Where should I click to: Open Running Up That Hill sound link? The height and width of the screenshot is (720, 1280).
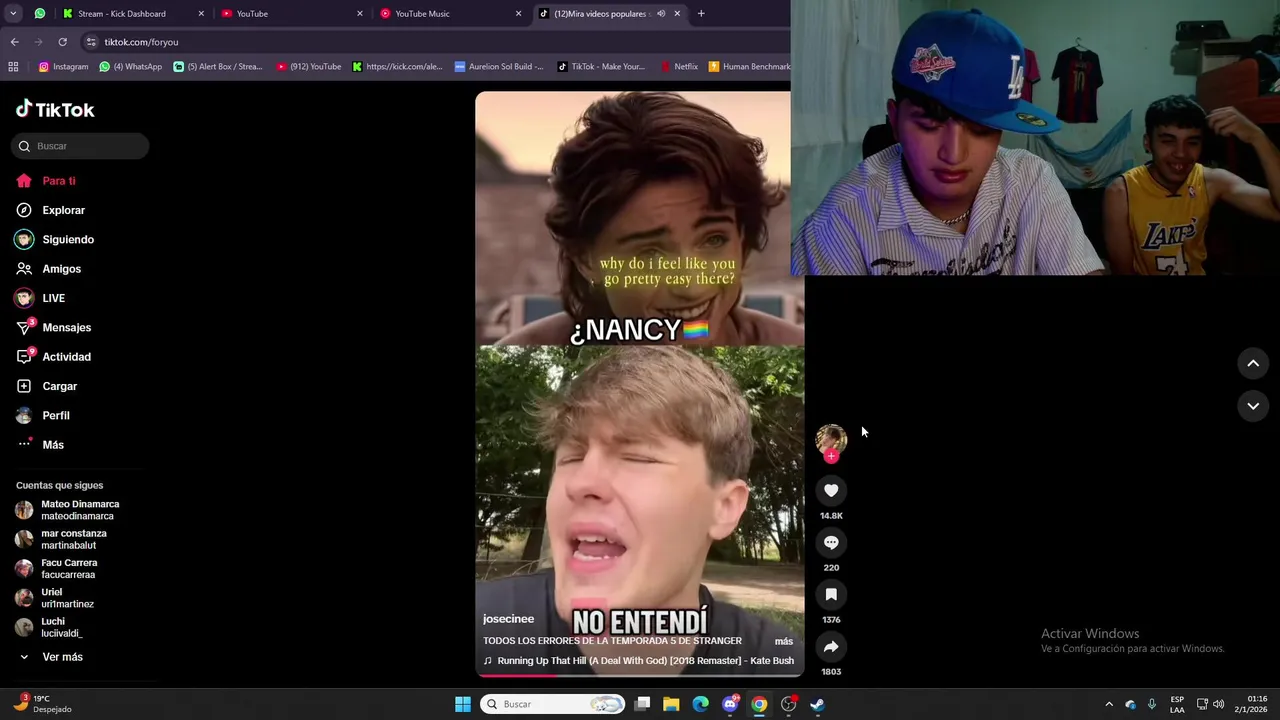tap(639, 661)
